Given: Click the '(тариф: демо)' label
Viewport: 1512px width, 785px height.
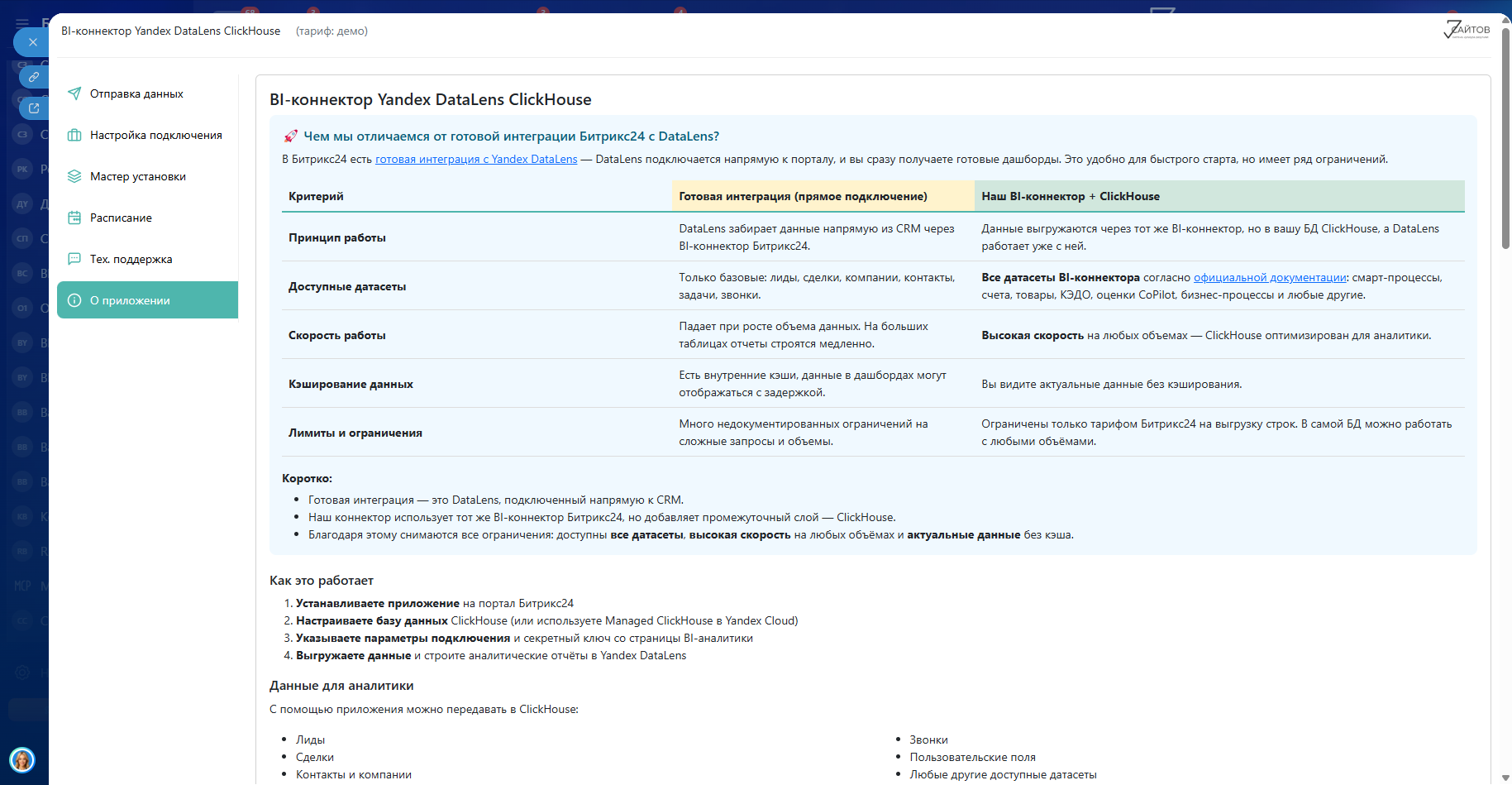Looking at the screenshot, I should click(331, 31).
